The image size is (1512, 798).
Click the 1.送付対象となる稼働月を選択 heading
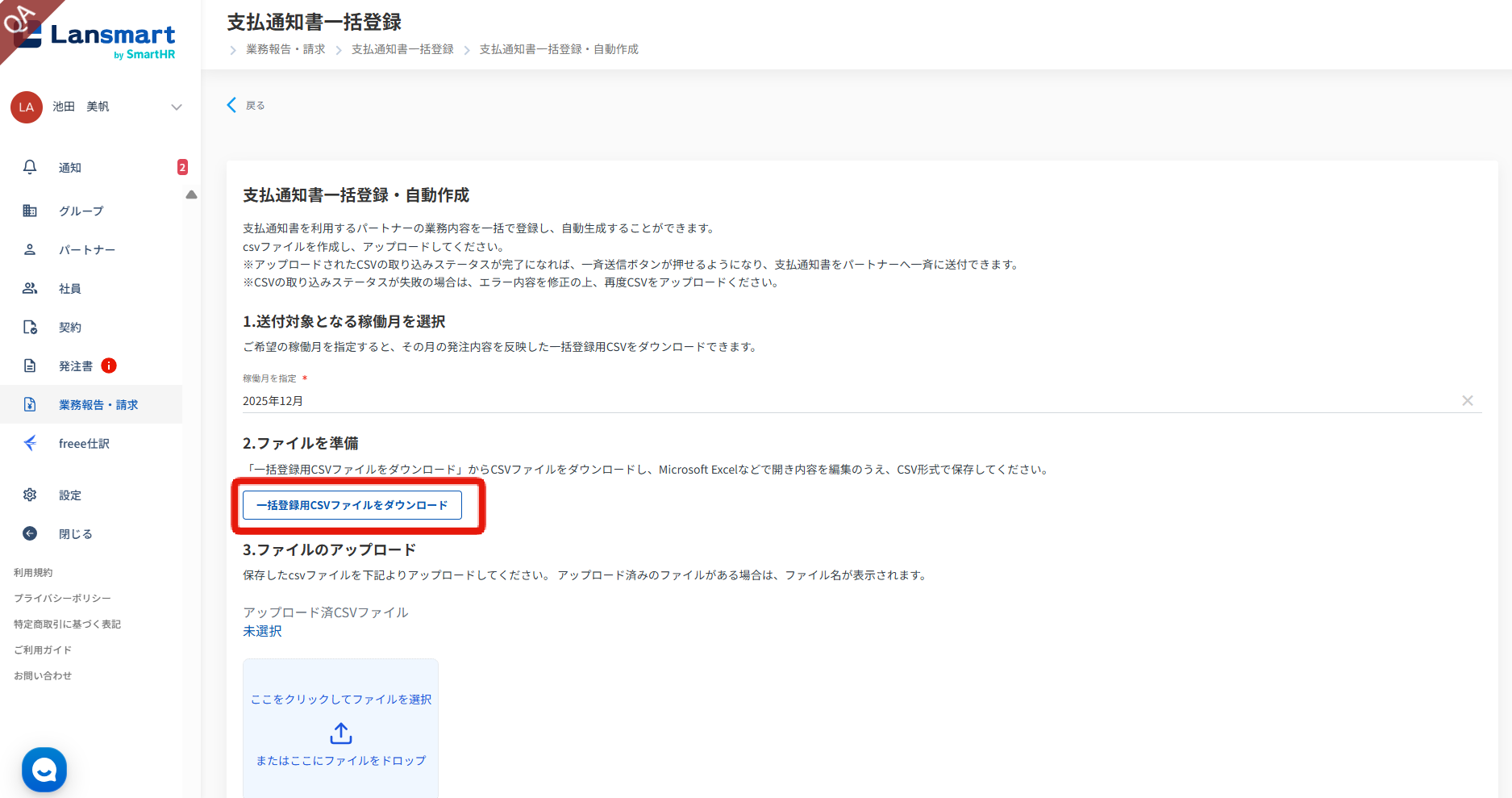point(344,322)
